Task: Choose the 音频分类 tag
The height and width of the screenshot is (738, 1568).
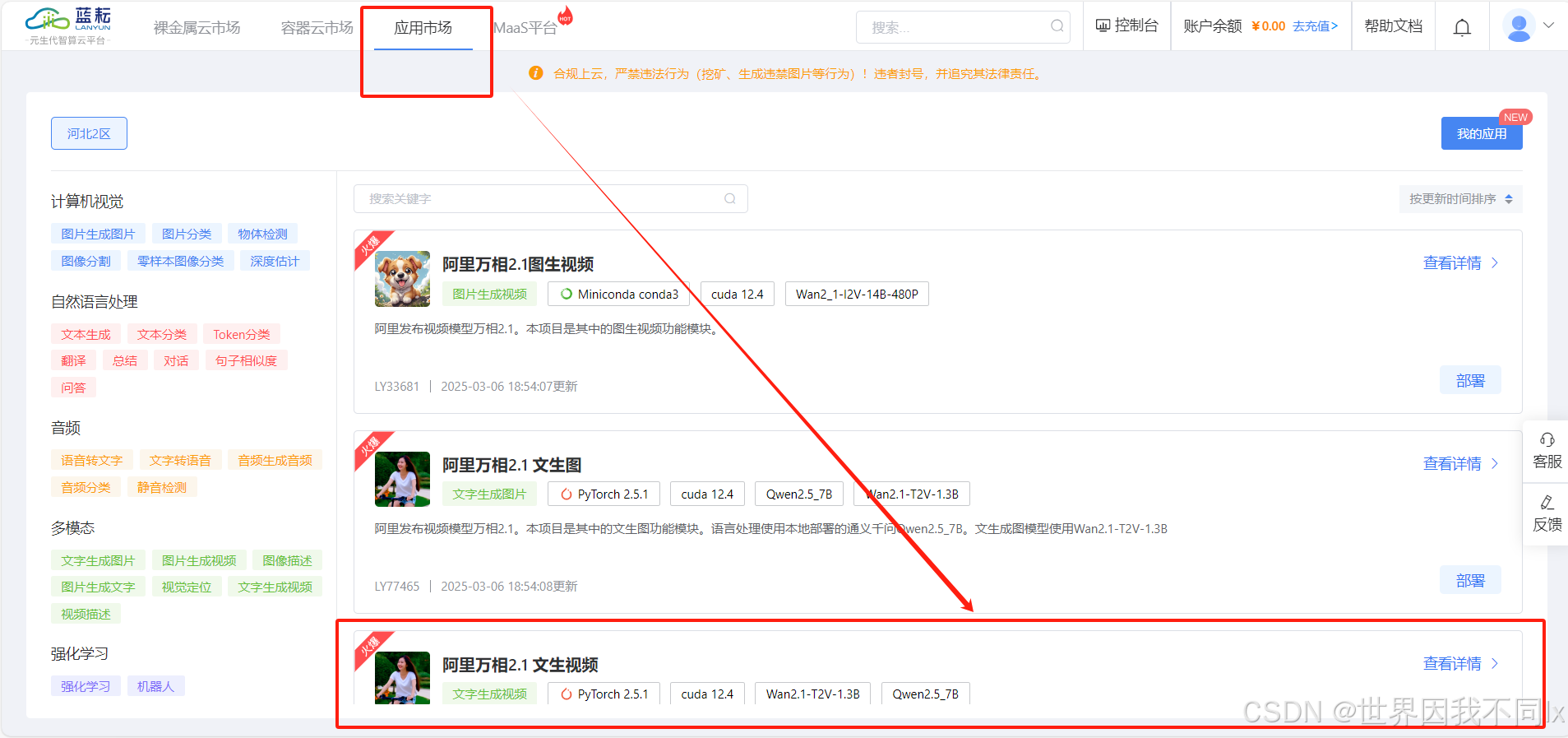Action: click(x=86, y=487)
